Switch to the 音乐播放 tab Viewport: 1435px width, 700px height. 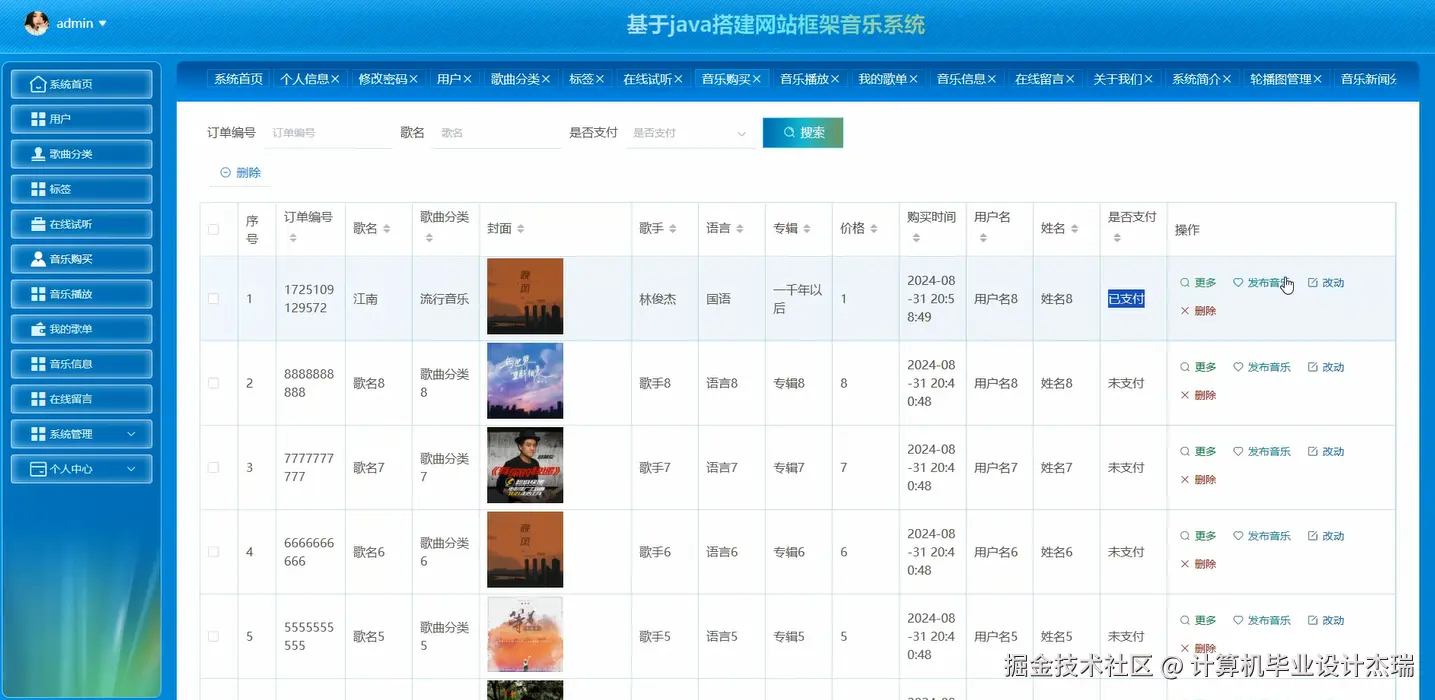click(810, 79)
